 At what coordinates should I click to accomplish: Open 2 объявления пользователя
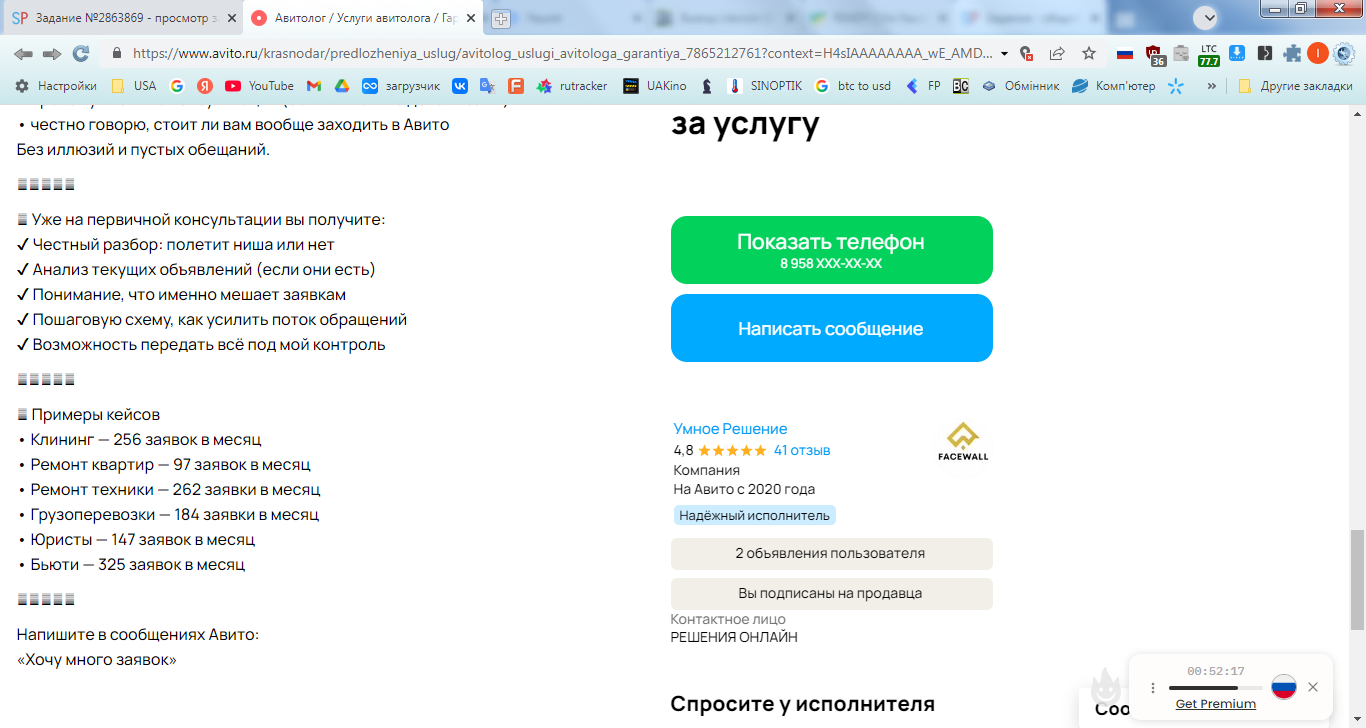click(x=832, y=553)
